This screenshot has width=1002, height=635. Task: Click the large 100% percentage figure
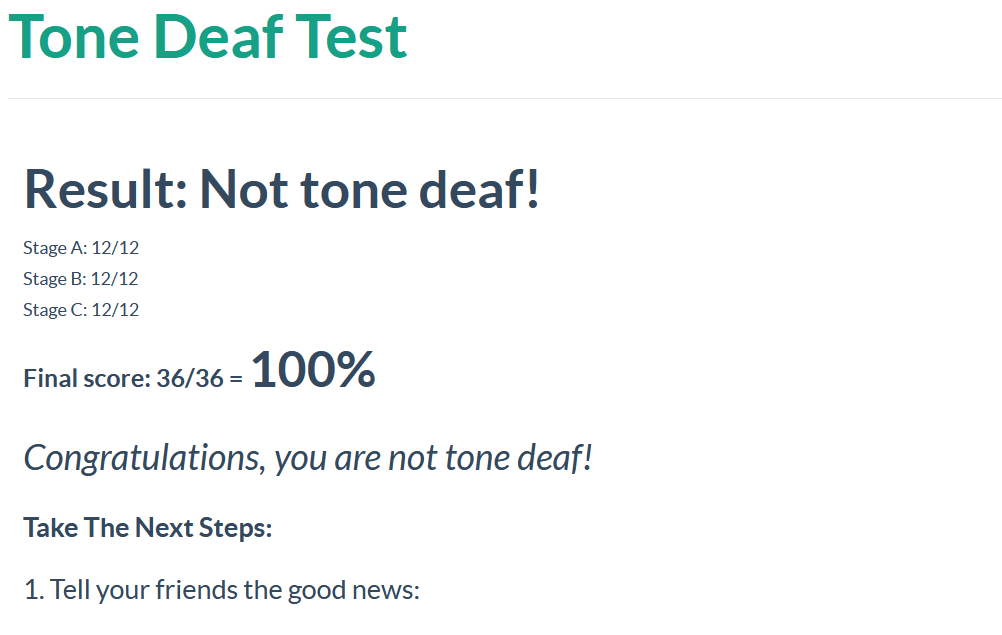(x=313, y=370)
